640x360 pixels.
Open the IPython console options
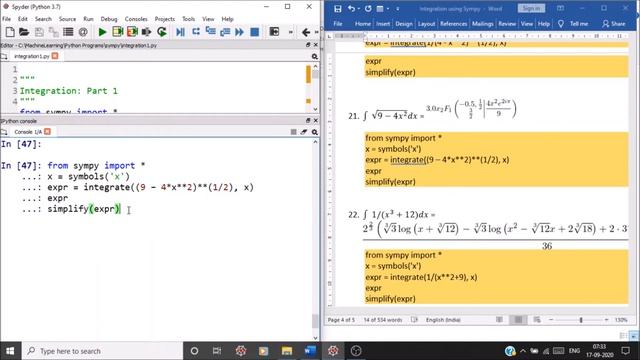click(315, 132)
